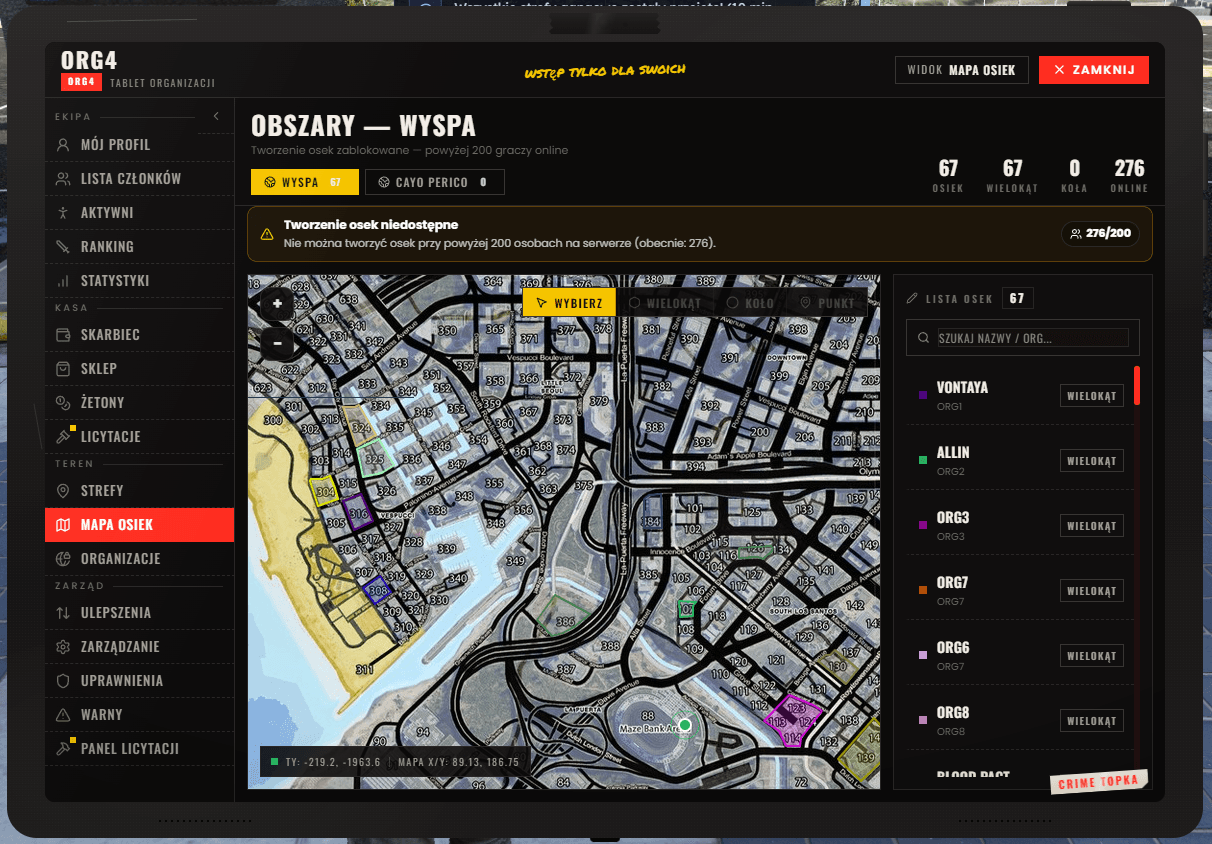Select the Koło circle tool
Screen dimensions: 1212x844
pos(750,303)
